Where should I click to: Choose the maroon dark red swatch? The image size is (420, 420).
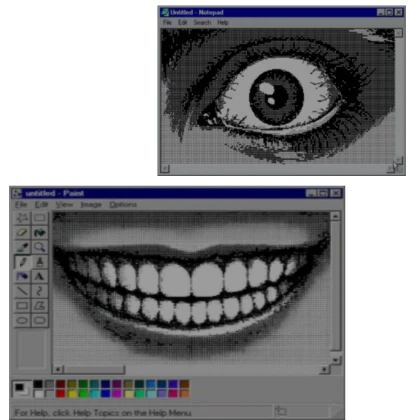[x=61, y=384]
